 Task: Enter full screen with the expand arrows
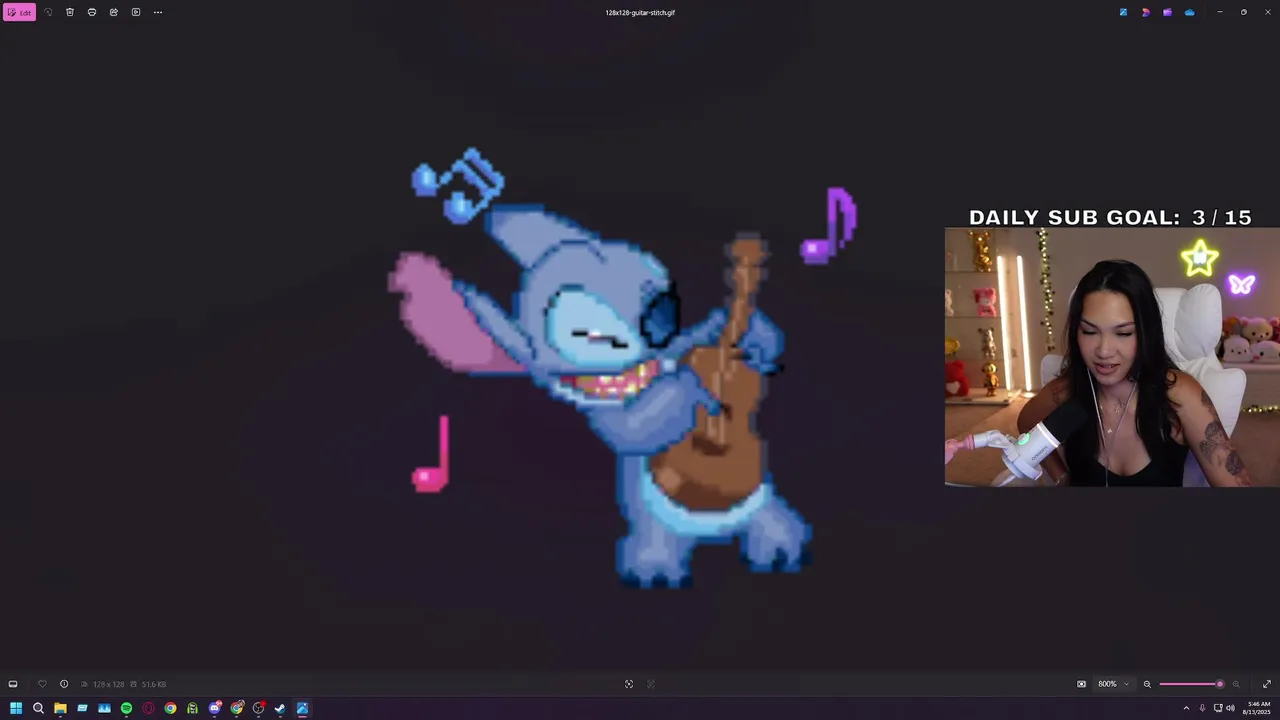[x=1267, y=684]
